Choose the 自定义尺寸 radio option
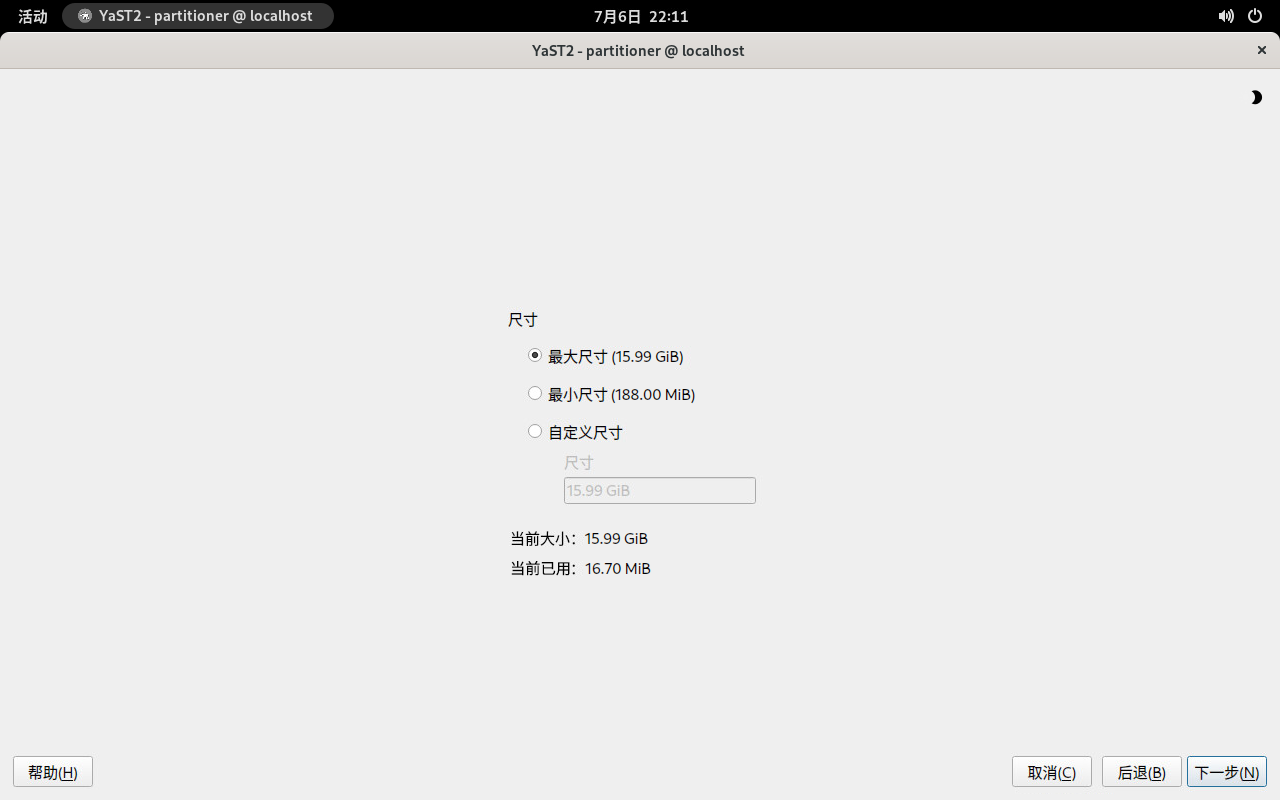The image size is (1280, 800). tap(535, 432)
